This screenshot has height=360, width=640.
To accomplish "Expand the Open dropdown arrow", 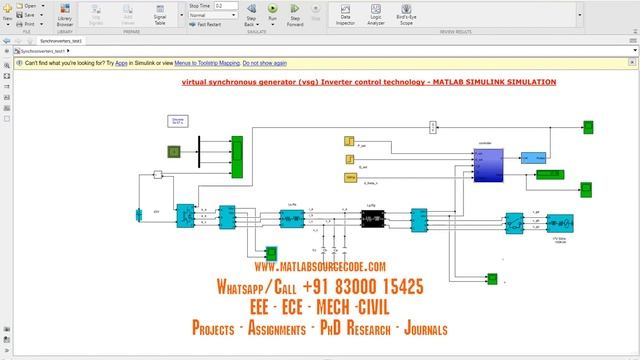I will (43, 6).
